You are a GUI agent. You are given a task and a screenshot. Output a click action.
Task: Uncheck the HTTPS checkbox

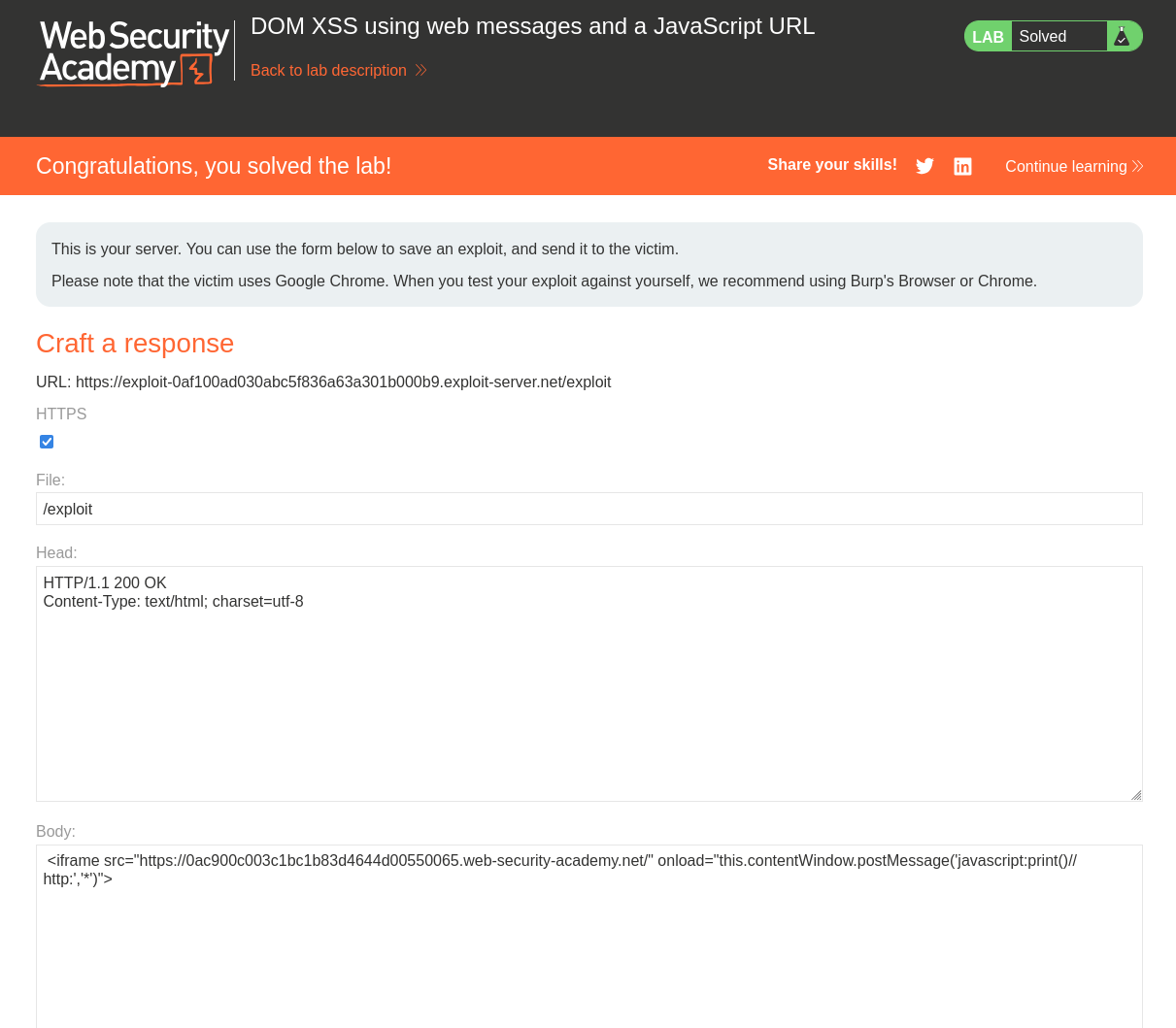[x=47, y=442]
